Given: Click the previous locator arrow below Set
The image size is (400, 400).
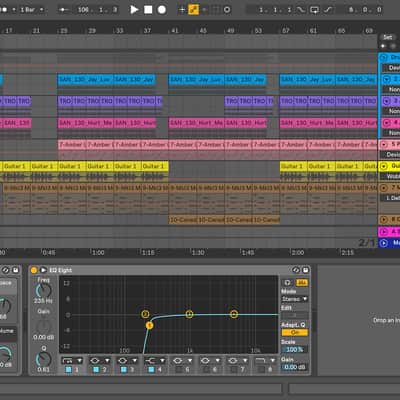Looking at the screenshot, I should 383,46.
